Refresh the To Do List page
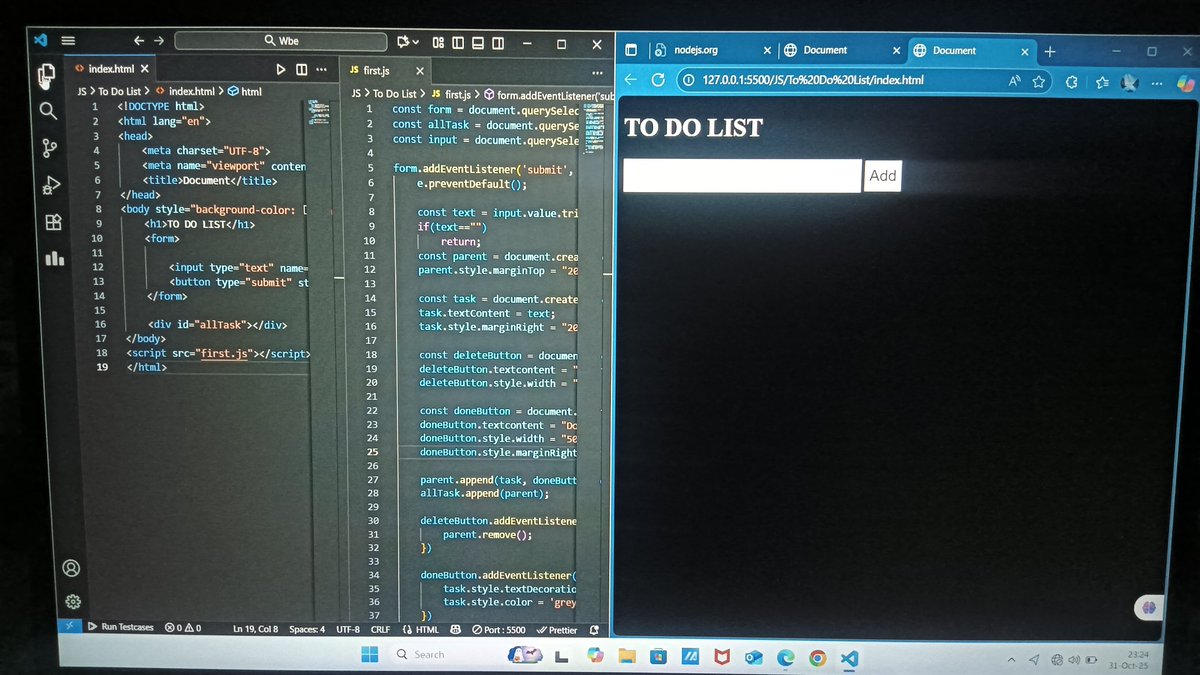Image resolution: width=1200 pixels, height=675 pixels. (x=658, y=80)
